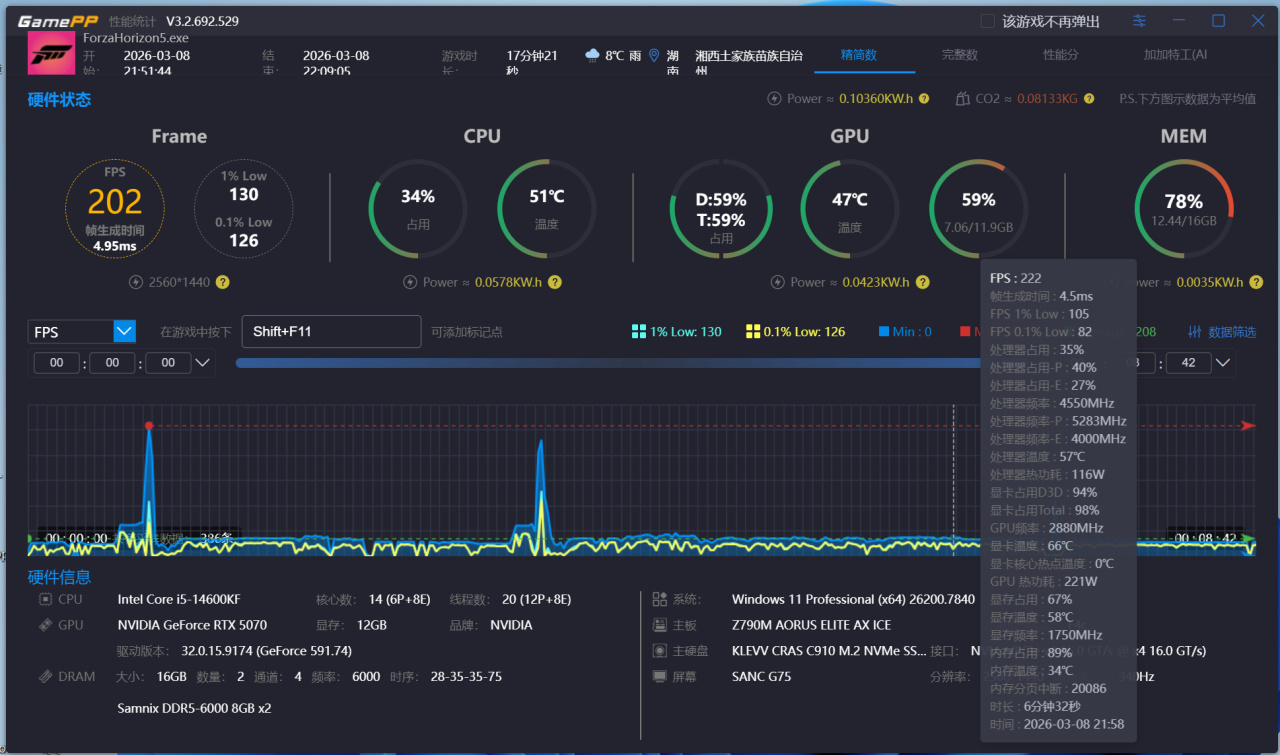Screen dimensions: 1280x755
Task: Click the bolt icon beside CPU Power
Action: pyautogui.click(x=410, y=282)
